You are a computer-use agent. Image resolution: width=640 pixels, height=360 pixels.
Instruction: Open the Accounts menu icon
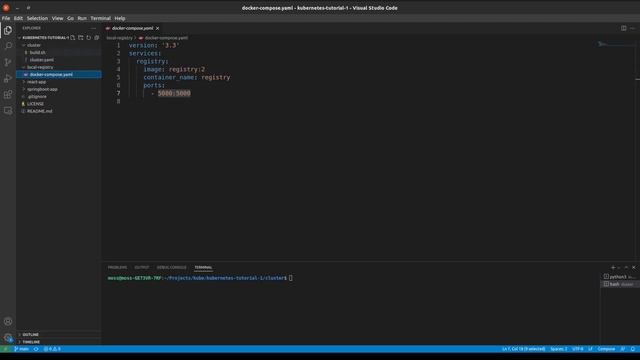pos(8,322)
